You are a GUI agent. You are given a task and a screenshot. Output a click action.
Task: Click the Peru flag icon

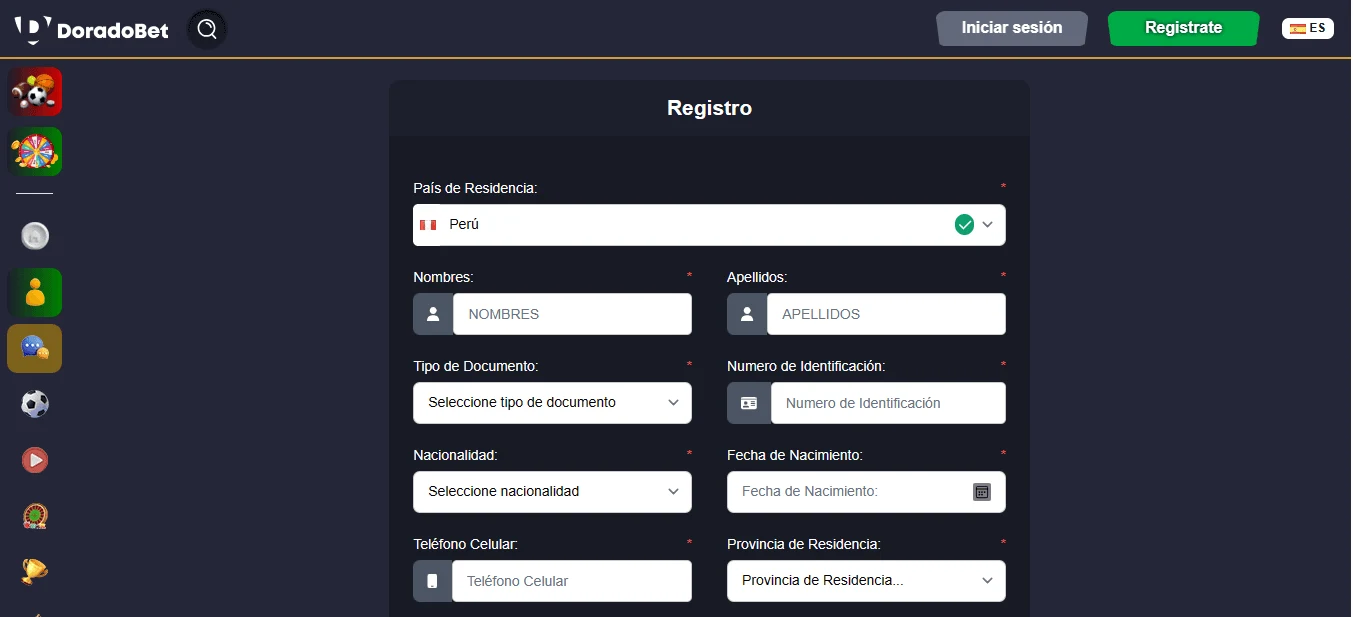(x=429, y=225)
